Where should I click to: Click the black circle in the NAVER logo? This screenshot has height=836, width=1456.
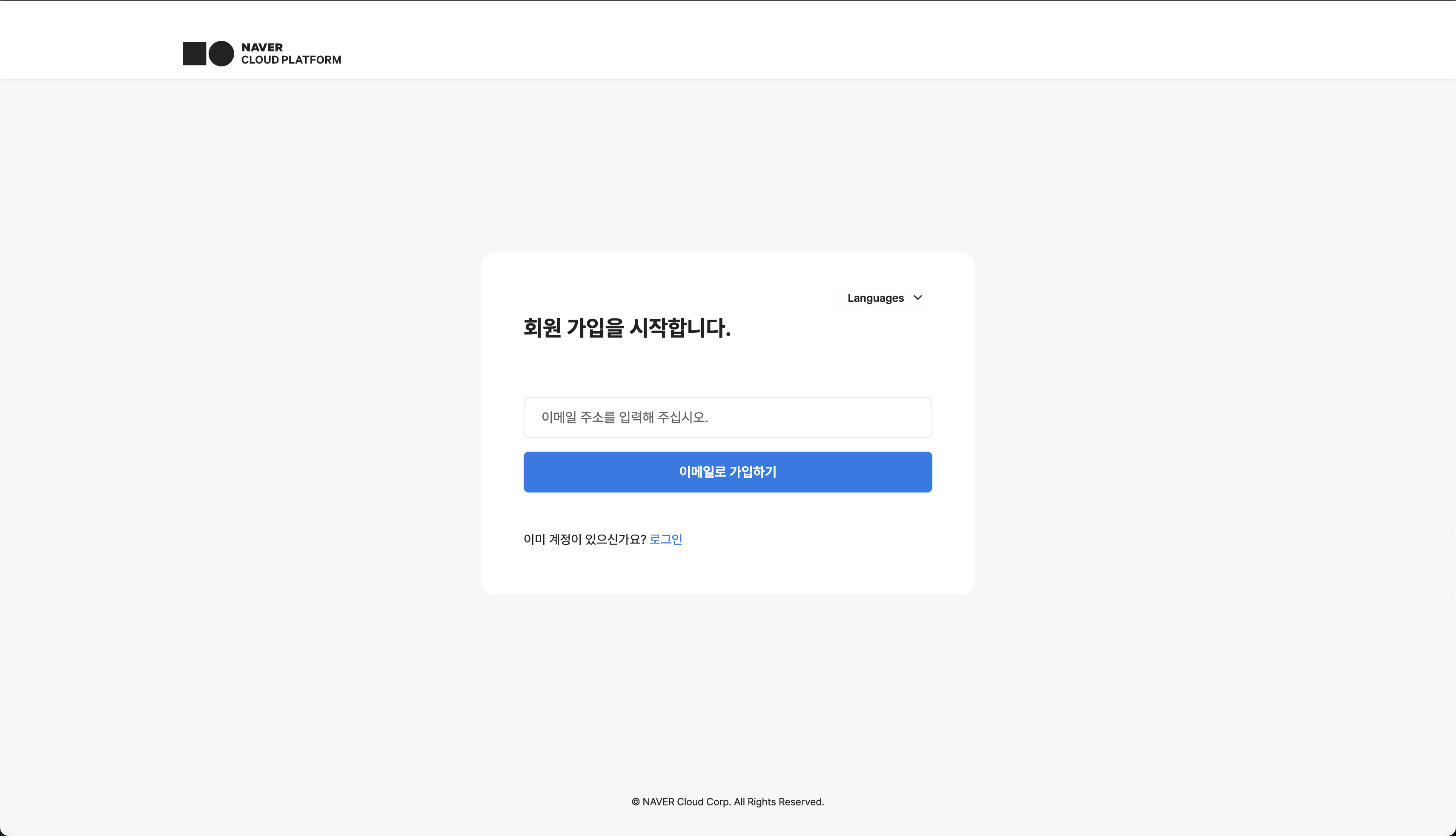[221, 53]
